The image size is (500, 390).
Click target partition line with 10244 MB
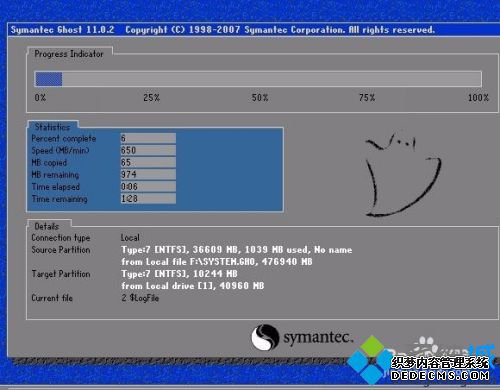click(x=179, y=274)
